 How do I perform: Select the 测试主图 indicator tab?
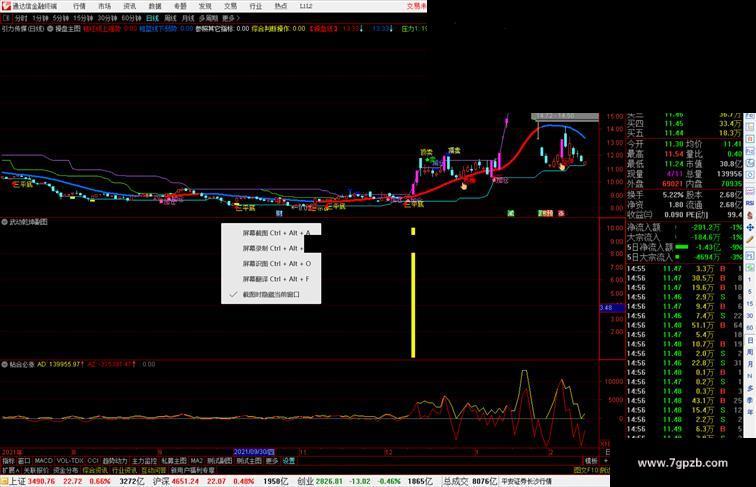click(249, 461)
